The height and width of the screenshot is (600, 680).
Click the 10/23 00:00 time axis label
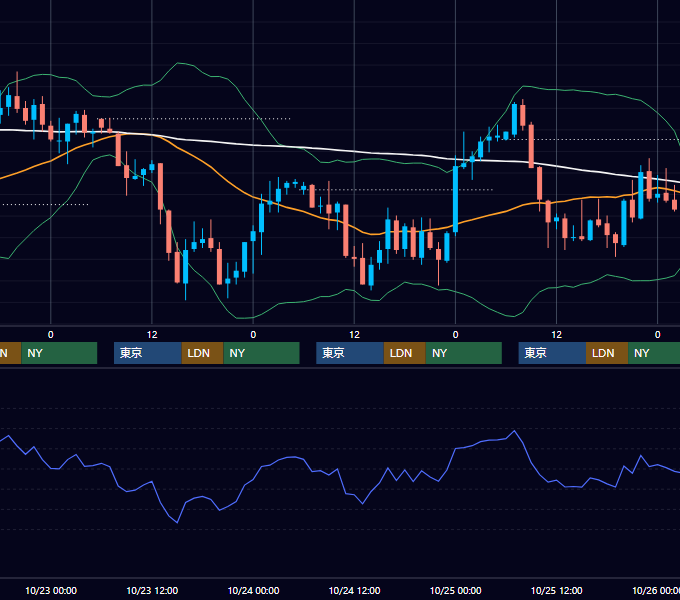[51, 590]
